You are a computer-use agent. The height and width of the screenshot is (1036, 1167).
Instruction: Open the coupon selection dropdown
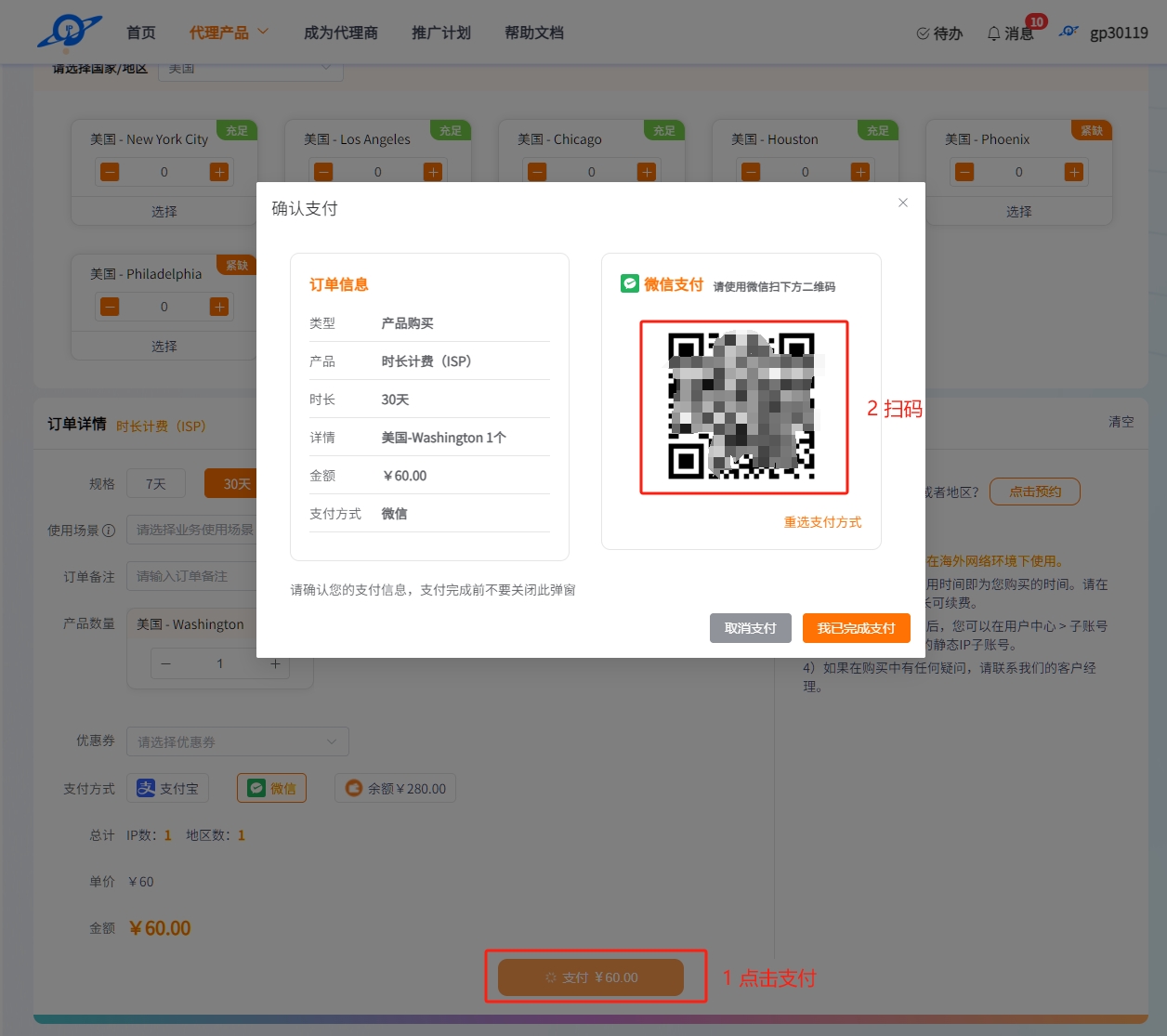tap(238, 741)
